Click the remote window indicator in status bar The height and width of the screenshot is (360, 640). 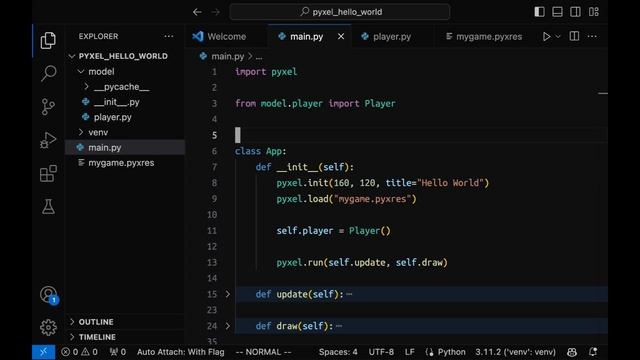coord(43,352)
